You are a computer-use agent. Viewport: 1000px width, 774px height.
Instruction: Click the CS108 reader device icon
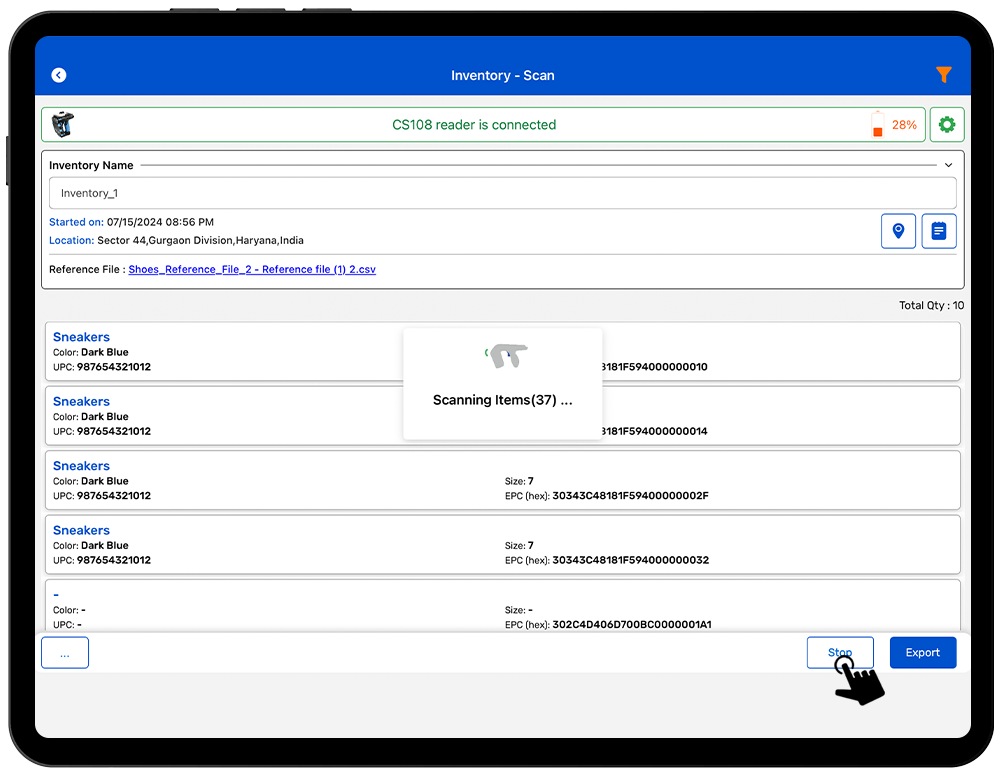(63, 125)
